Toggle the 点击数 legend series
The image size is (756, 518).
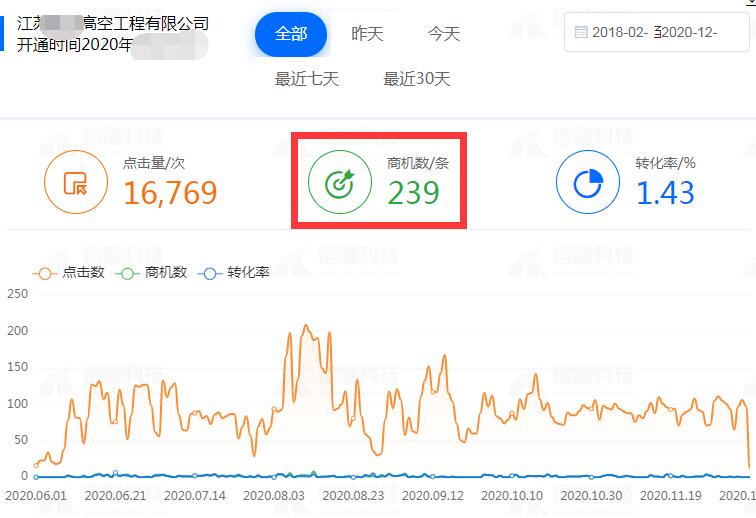tap(72, 272)
